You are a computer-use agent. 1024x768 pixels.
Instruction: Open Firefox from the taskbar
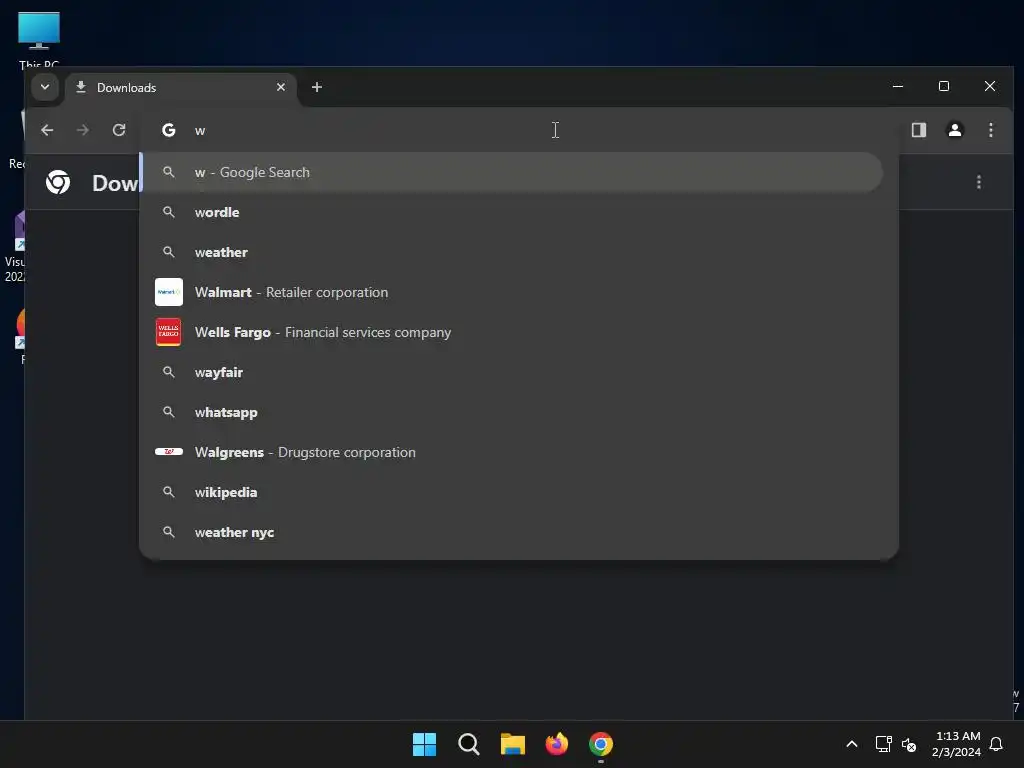pos(557,744)
